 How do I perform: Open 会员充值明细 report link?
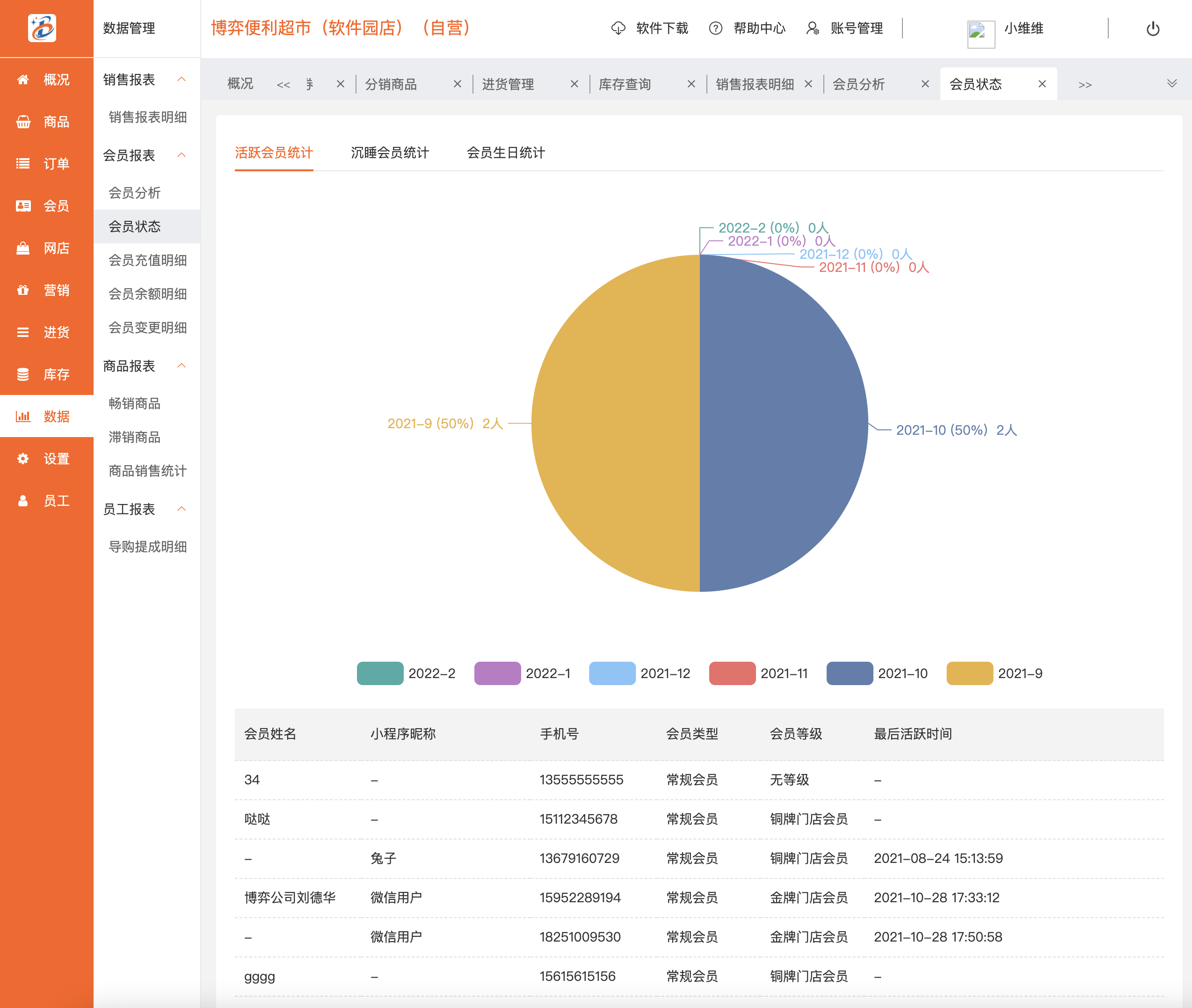(147, 261)
